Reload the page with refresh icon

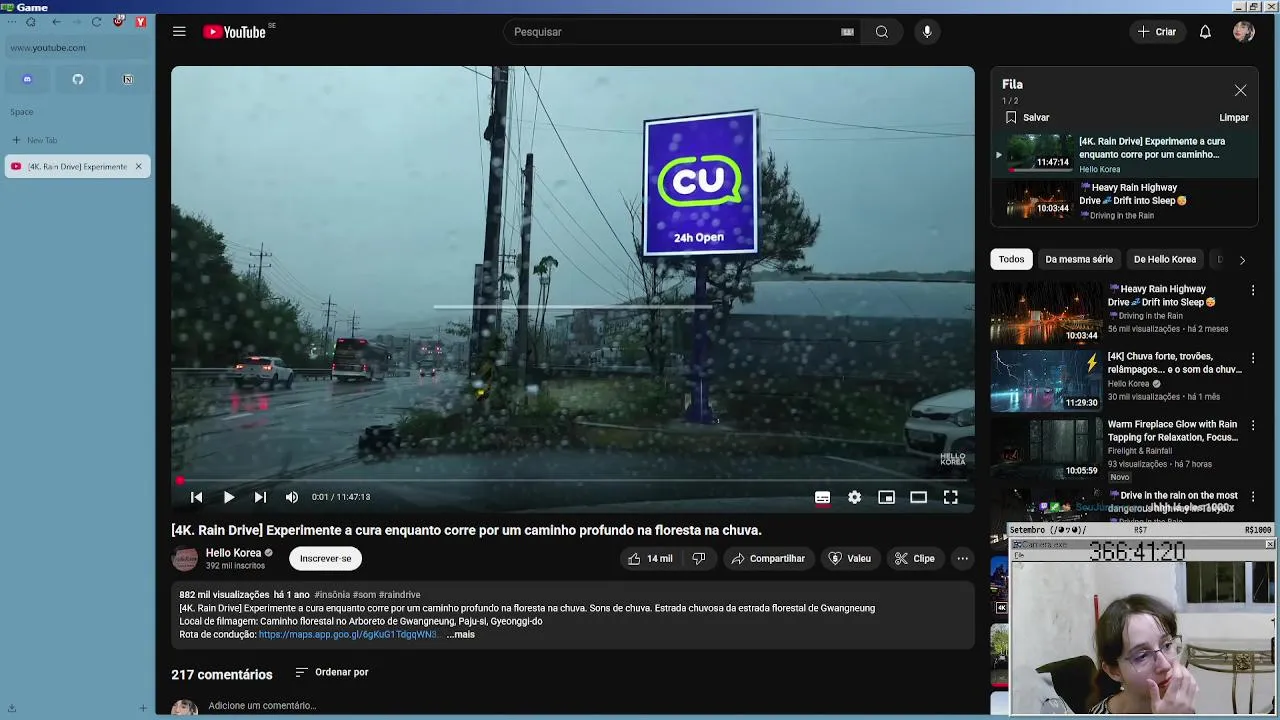click(96, 21)
